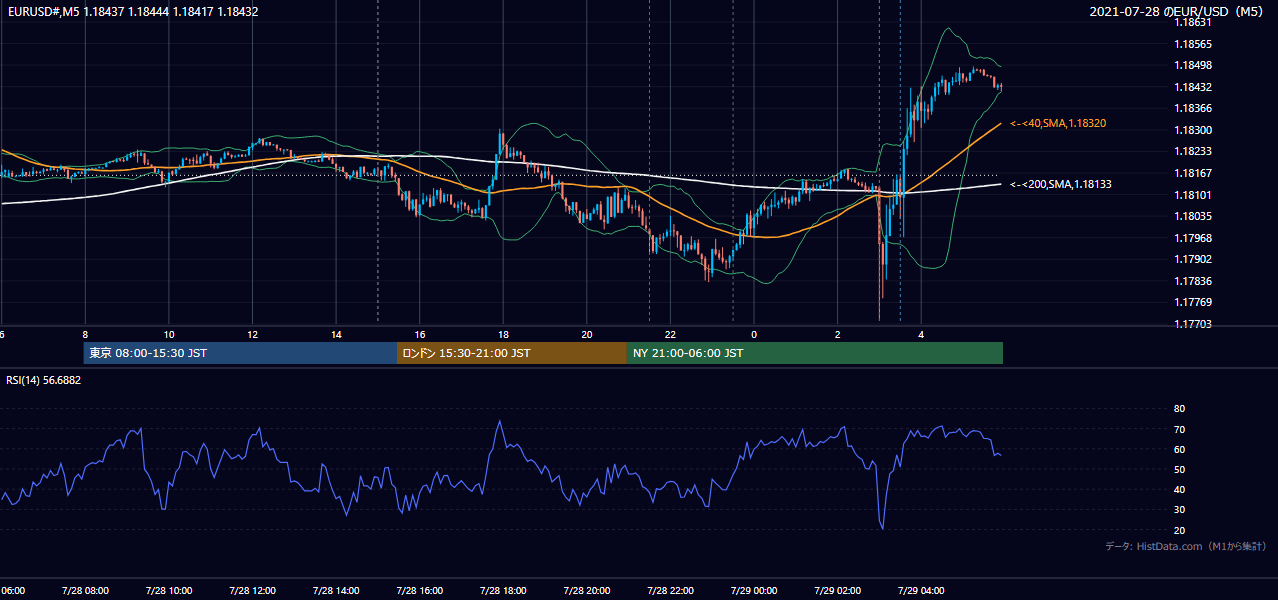The height and width of the screenshot is (600, 1278).
Task: Click the 7/28 12:00 bottom time label
Action: 252,591
